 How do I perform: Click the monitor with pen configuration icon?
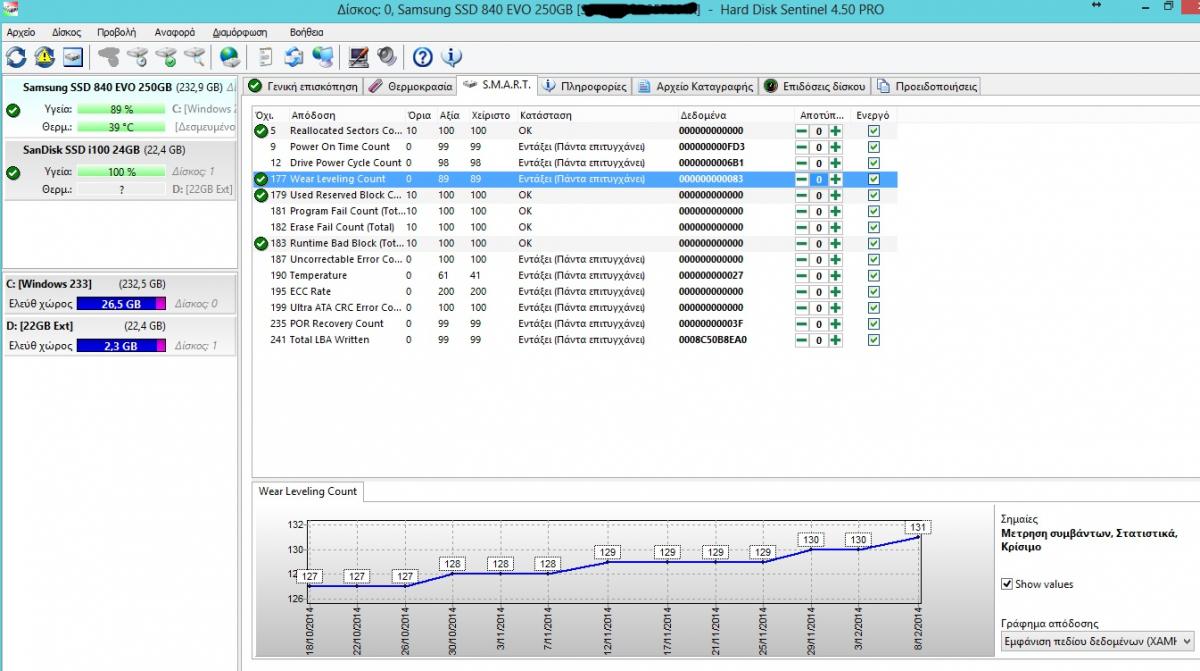pyautogui.click(x=358, y=57)
